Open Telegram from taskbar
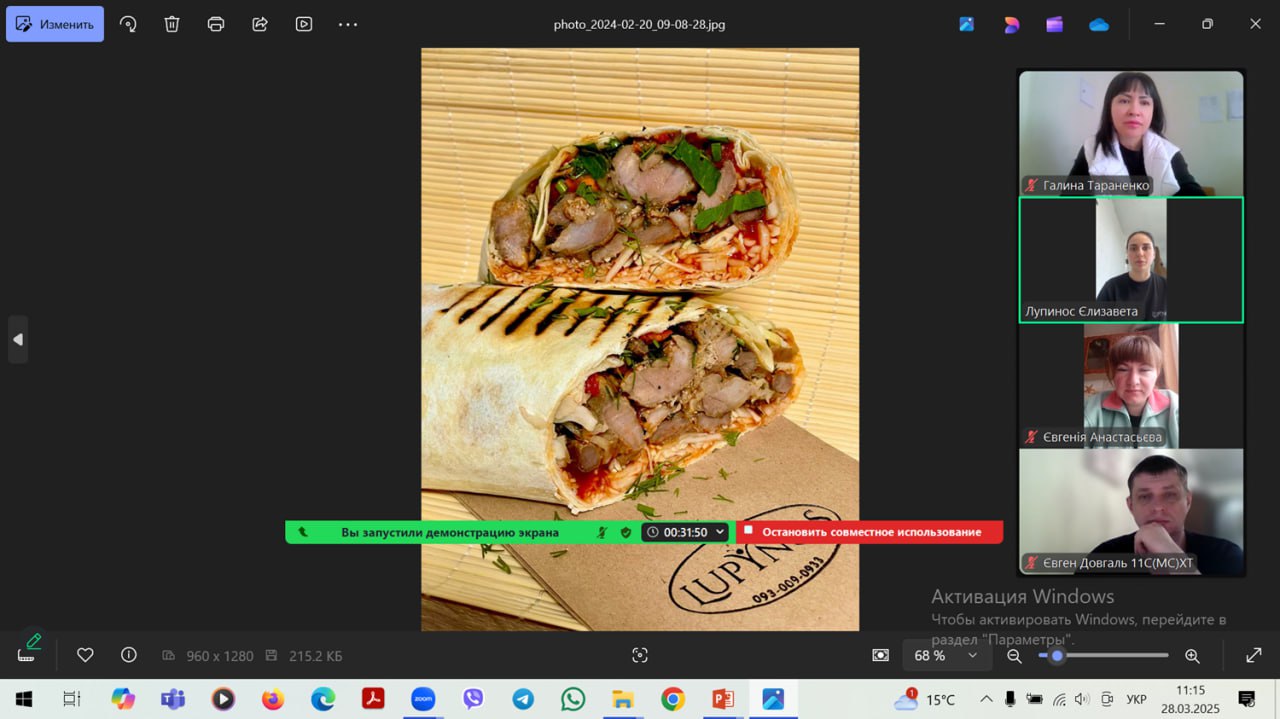The width and height of the screenshot is (1280, 719). (523, 699)
